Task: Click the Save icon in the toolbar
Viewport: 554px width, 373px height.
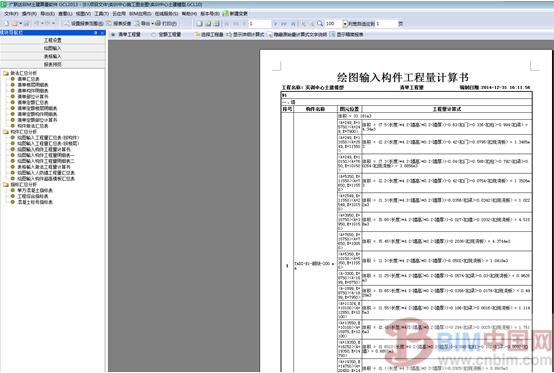Action: tap(26, 23)
